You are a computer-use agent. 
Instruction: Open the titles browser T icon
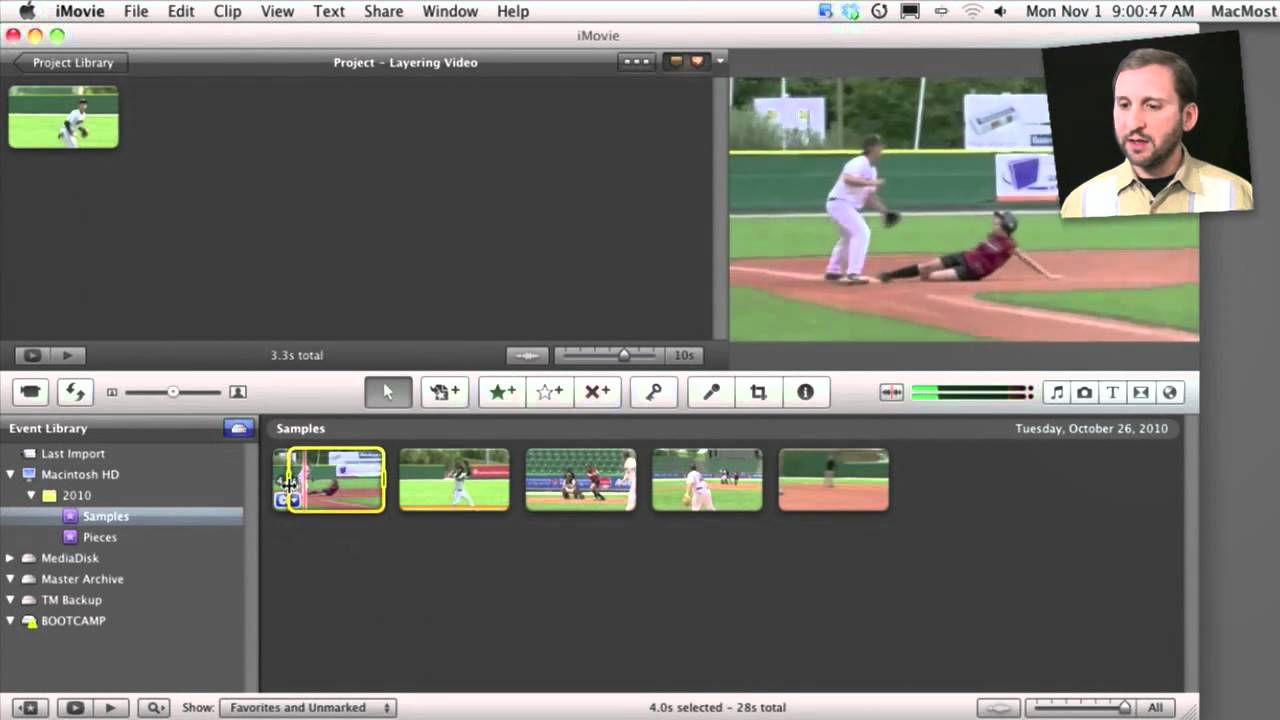tap(1113, 393)
